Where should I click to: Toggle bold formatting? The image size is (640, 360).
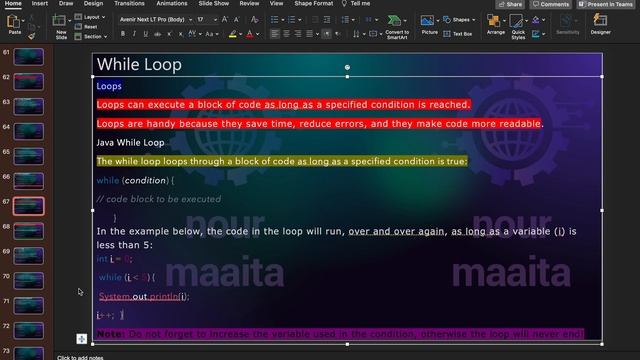[122, 34]
